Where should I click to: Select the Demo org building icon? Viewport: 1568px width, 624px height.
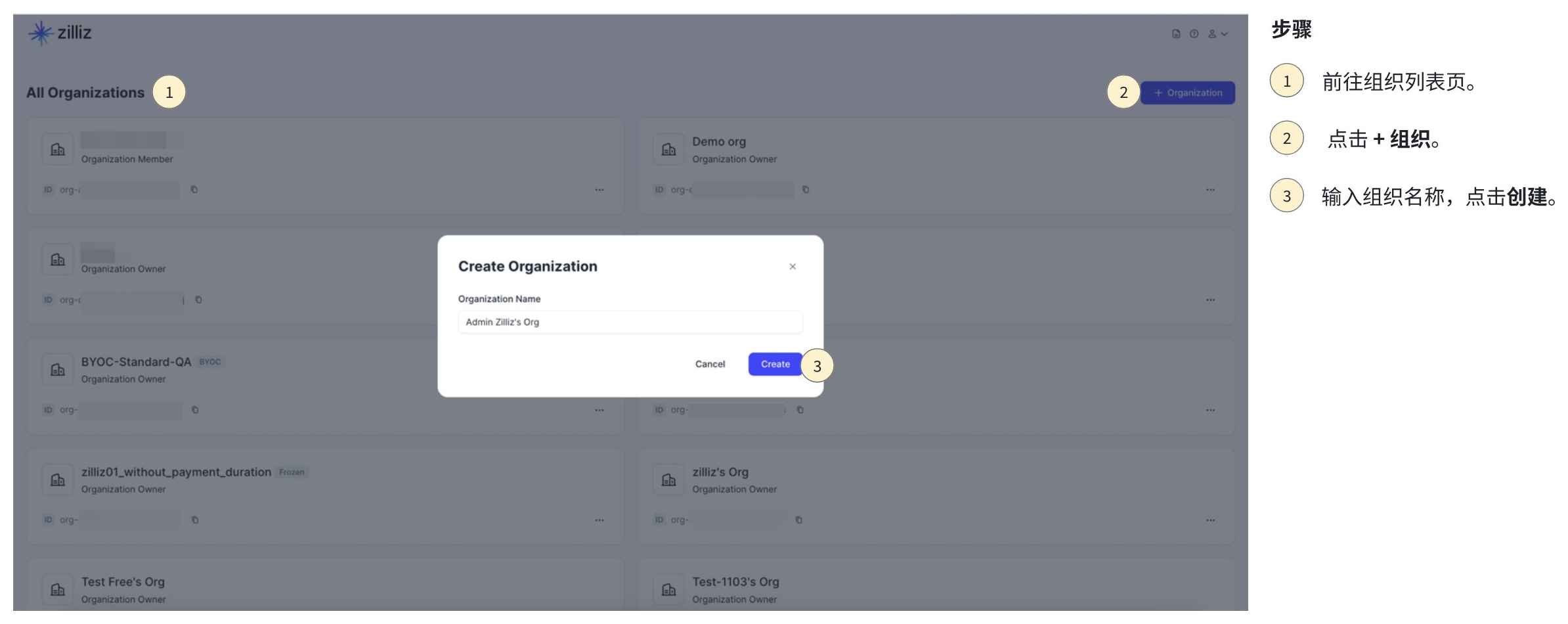point(668,150)
